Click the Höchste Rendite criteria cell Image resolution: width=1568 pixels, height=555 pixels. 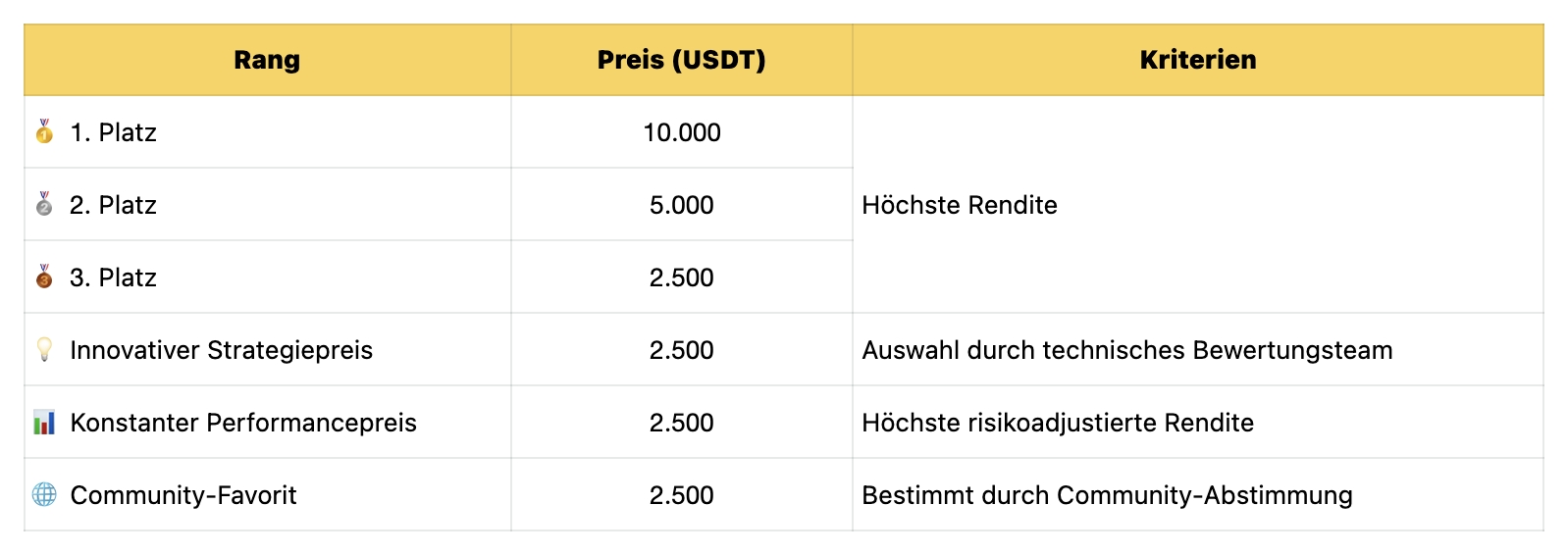pos(960,205)
